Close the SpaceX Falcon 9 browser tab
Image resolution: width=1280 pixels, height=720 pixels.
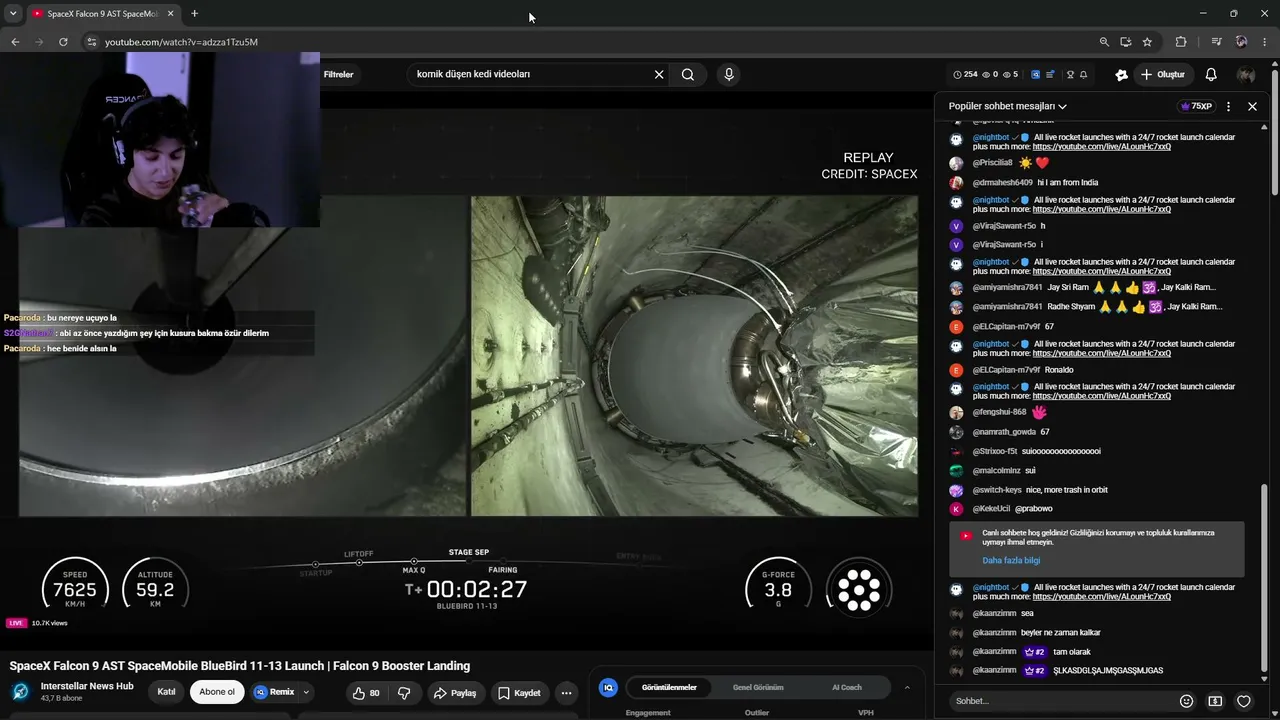[x=170, y=14]
